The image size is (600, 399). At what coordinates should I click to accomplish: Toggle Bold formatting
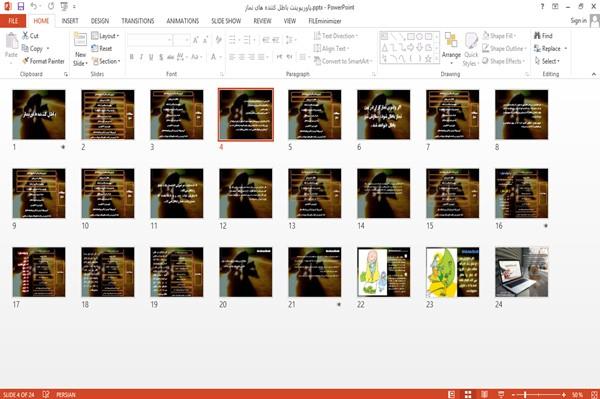pyautogui.click(x=132, y=57)
